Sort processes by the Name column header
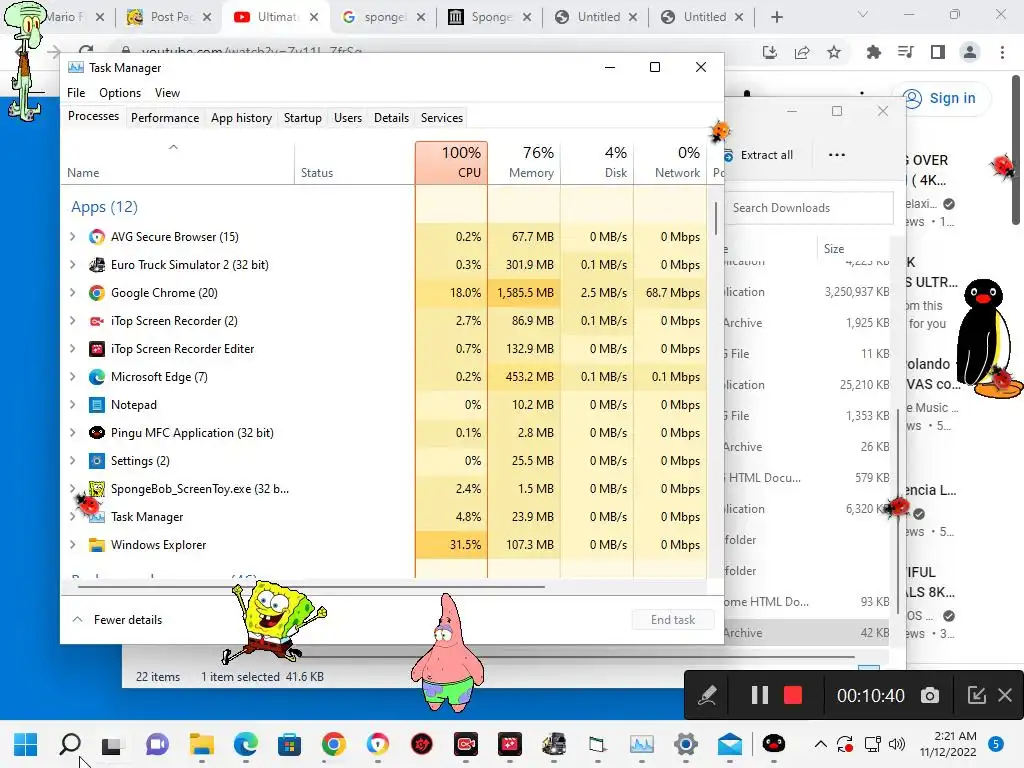The image size is (1024, 768). pyautogui.click(x=178, y=163)
